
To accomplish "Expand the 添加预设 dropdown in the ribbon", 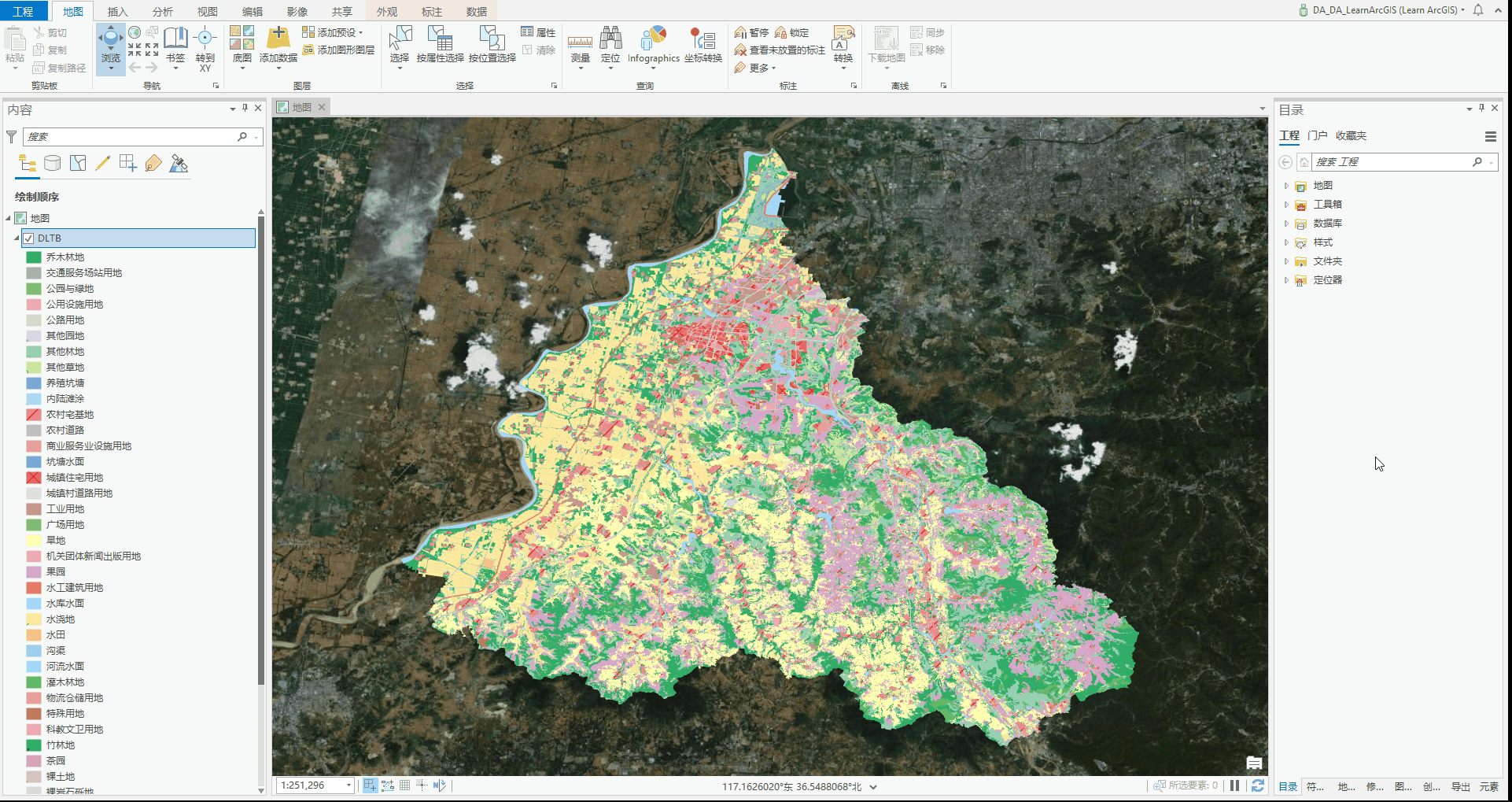I will click(x=361, y=32).
